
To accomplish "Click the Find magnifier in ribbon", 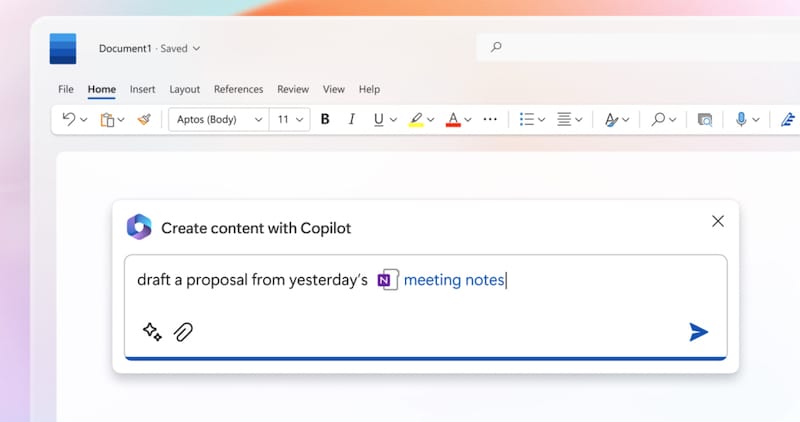I will tap(658, 119).
